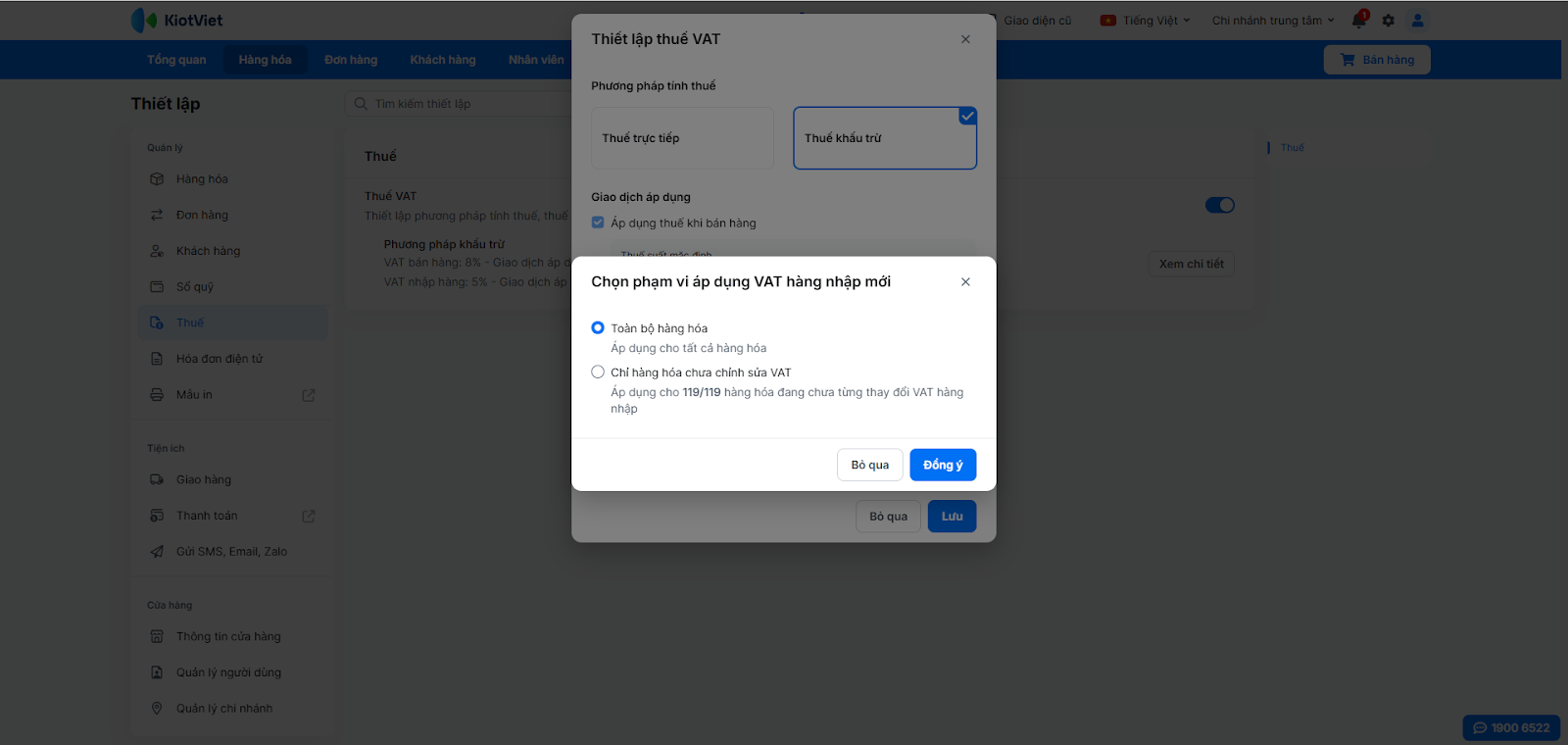Open the Hàng hóa menu tab

(265, 60)
